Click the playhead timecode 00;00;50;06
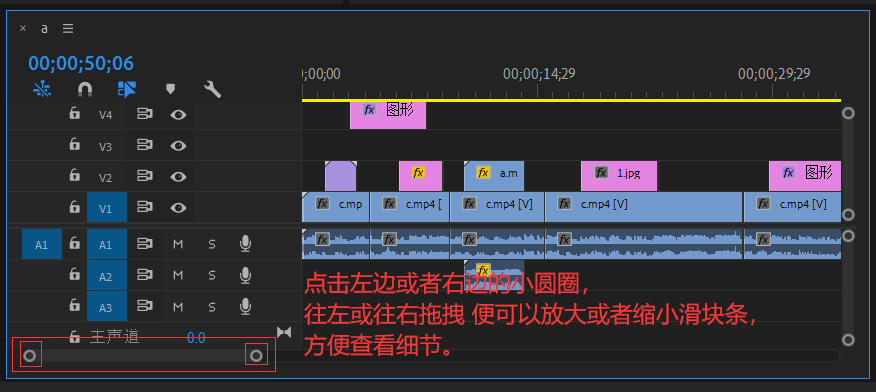Image resolution: width=876 pixels, height=392 pixels. coord(81,64)
